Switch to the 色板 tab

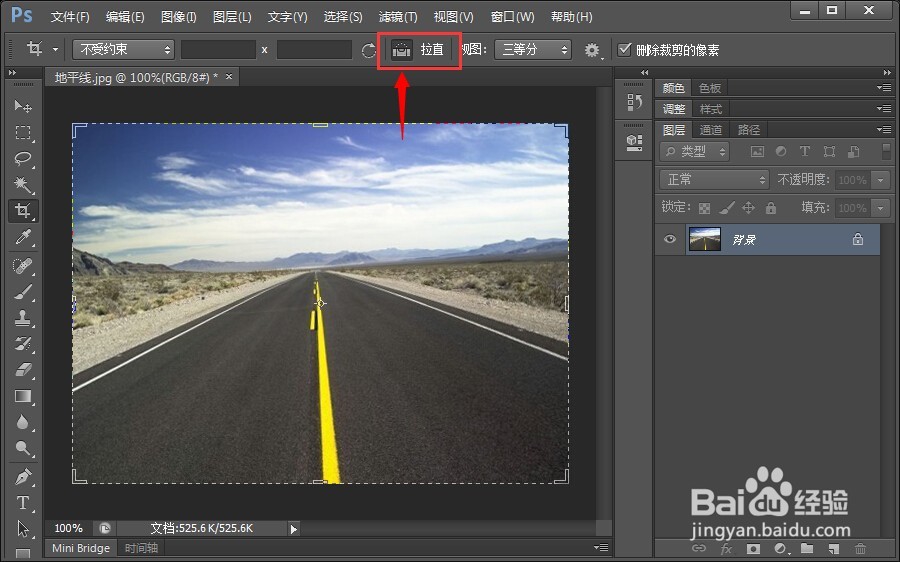[709, 88]
